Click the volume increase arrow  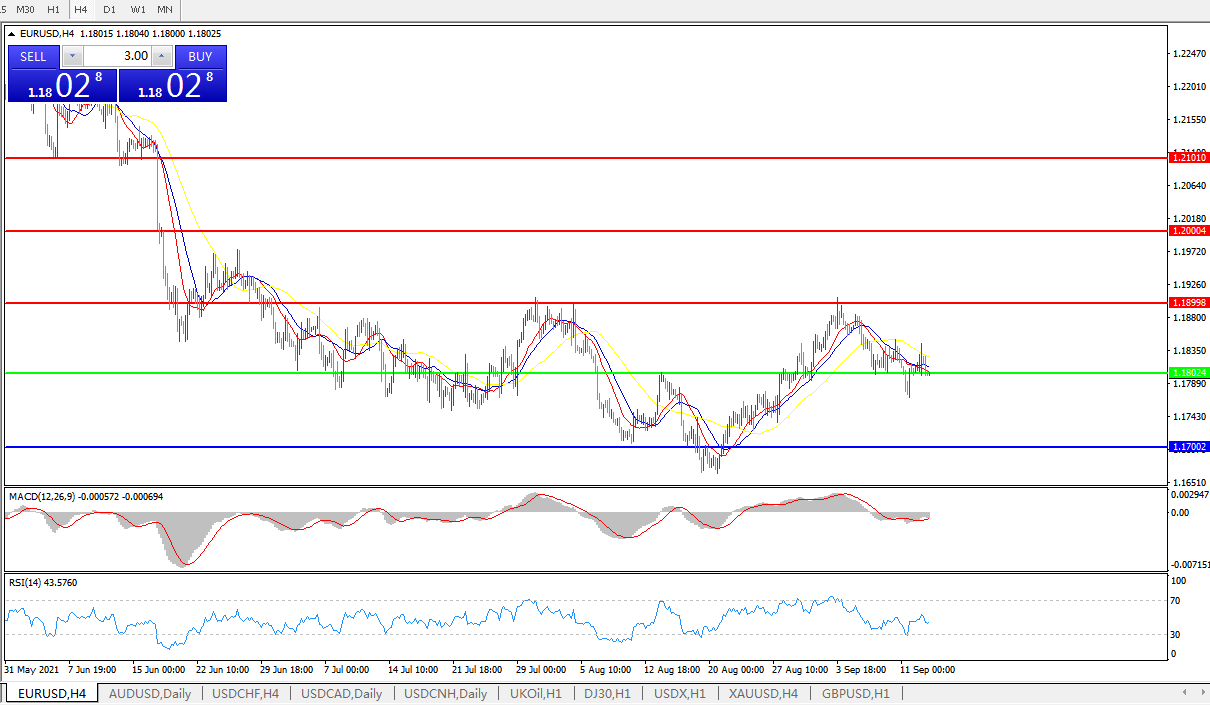pyautogui.click(x=162, y=56)
